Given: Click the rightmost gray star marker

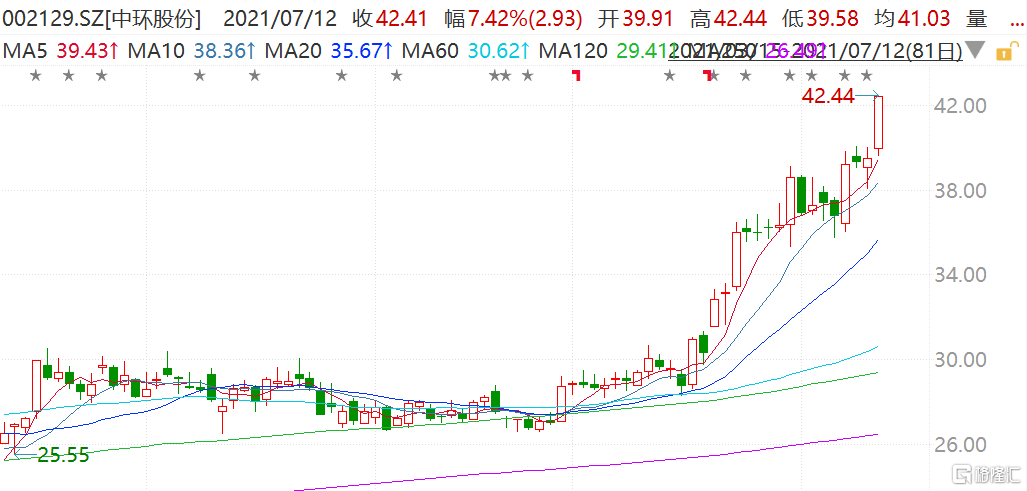Looking at the screenshot, I should pyautogui.click(x=867, y=76).
